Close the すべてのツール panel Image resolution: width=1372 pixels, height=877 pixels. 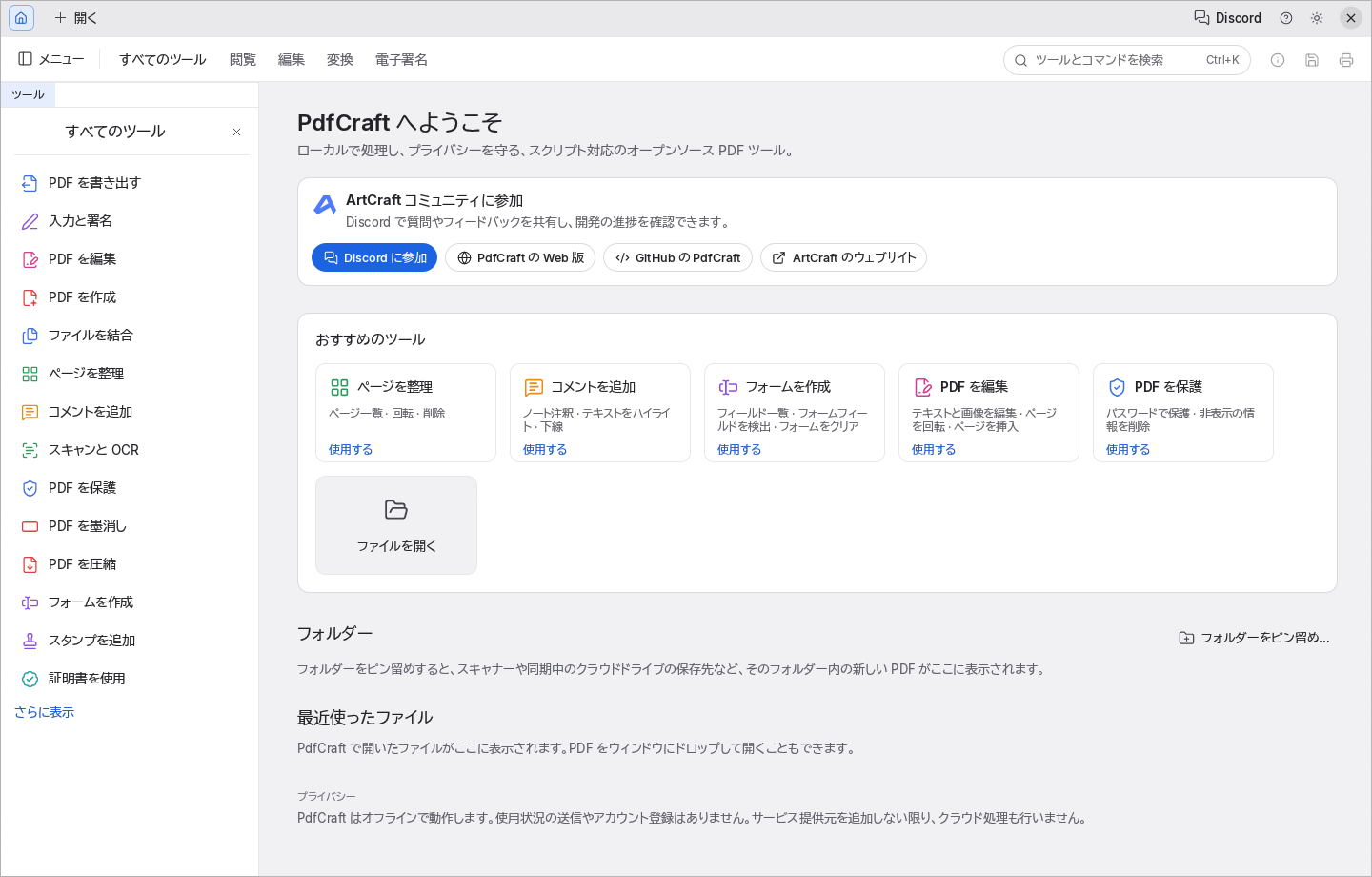pyautogui.click(x=236, y=132)
